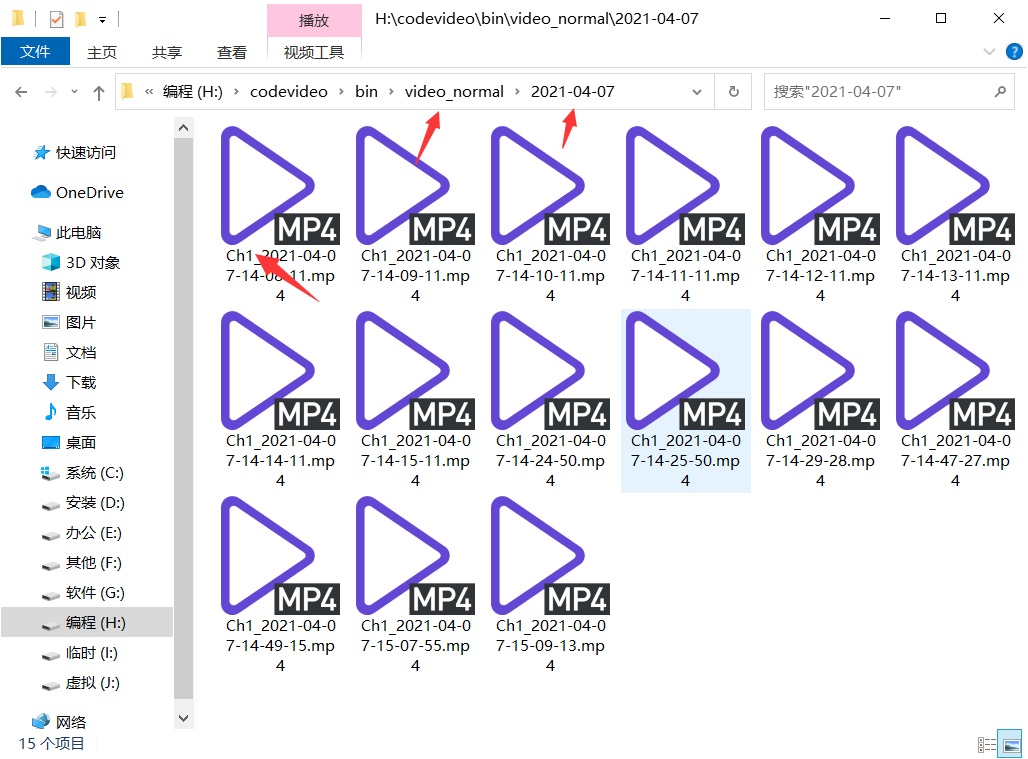The image size is (1028, 759).
Task: Expand the address bar history dropdown
Action: click(696, 91)
